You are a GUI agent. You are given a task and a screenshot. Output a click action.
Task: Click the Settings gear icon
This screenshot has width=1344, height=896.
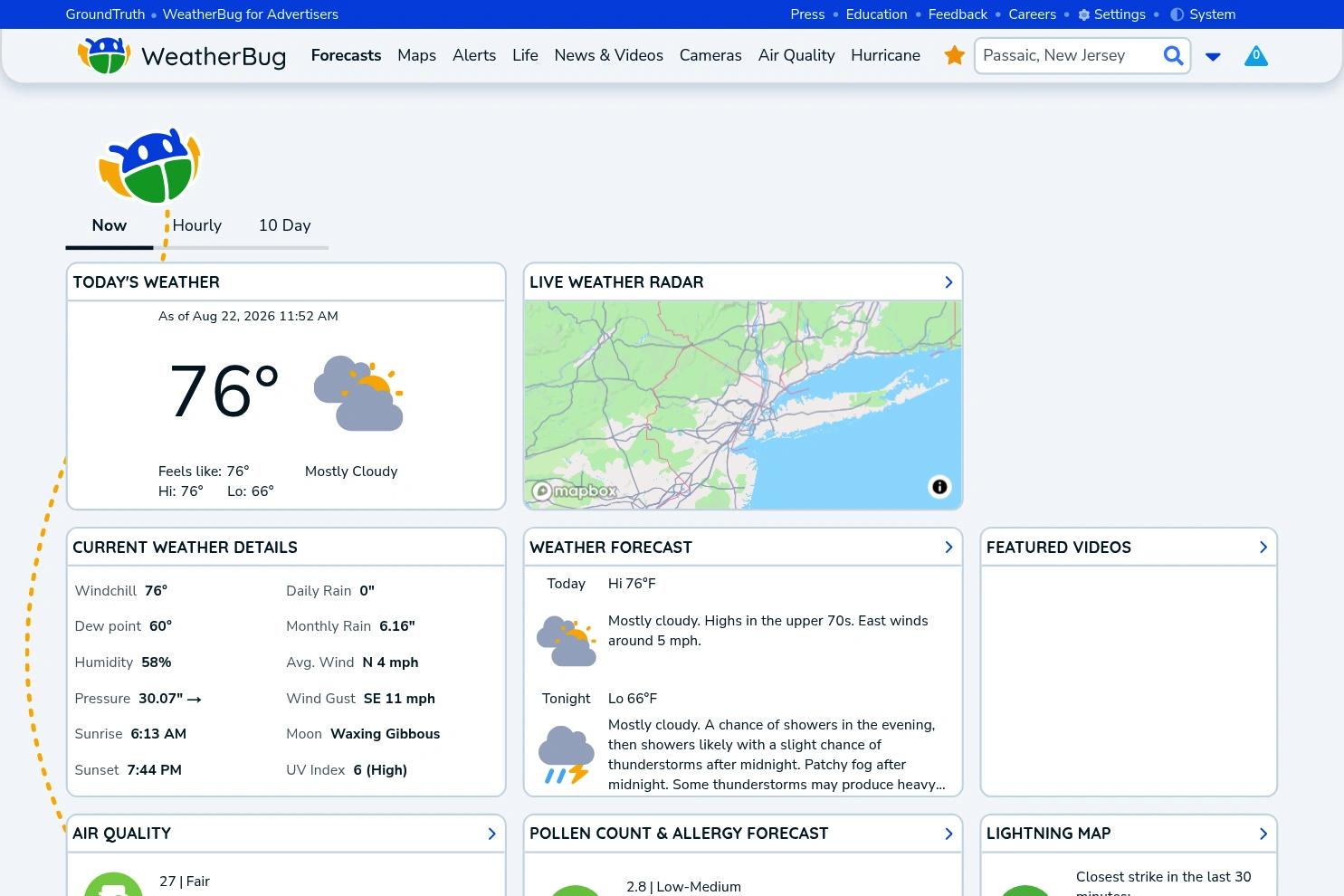click(x=1084, y=14)
